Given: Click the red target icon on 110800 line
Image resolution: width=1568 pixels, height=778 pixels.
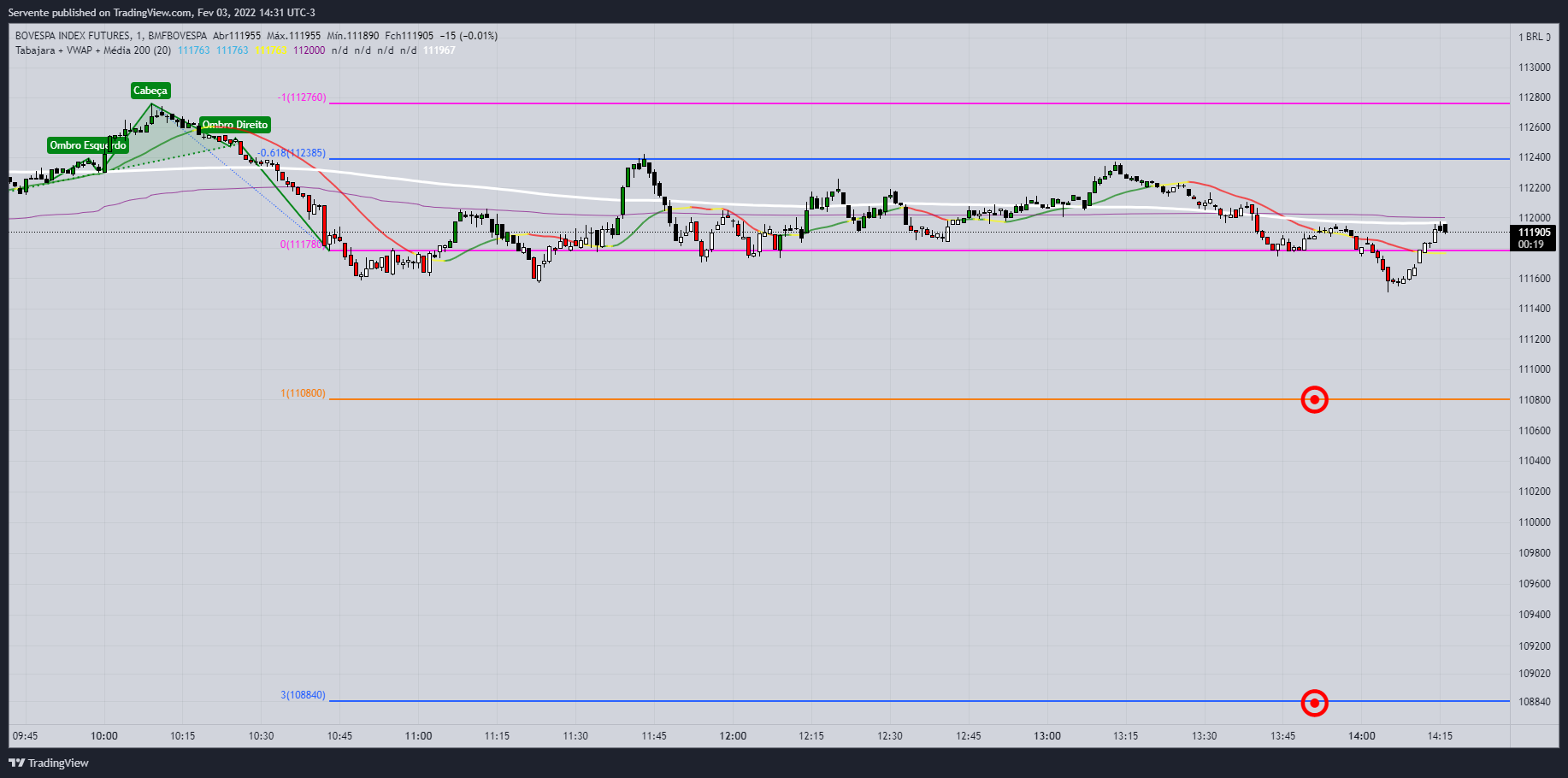Looking at the screenshot, I should [x=1315, y=399].
